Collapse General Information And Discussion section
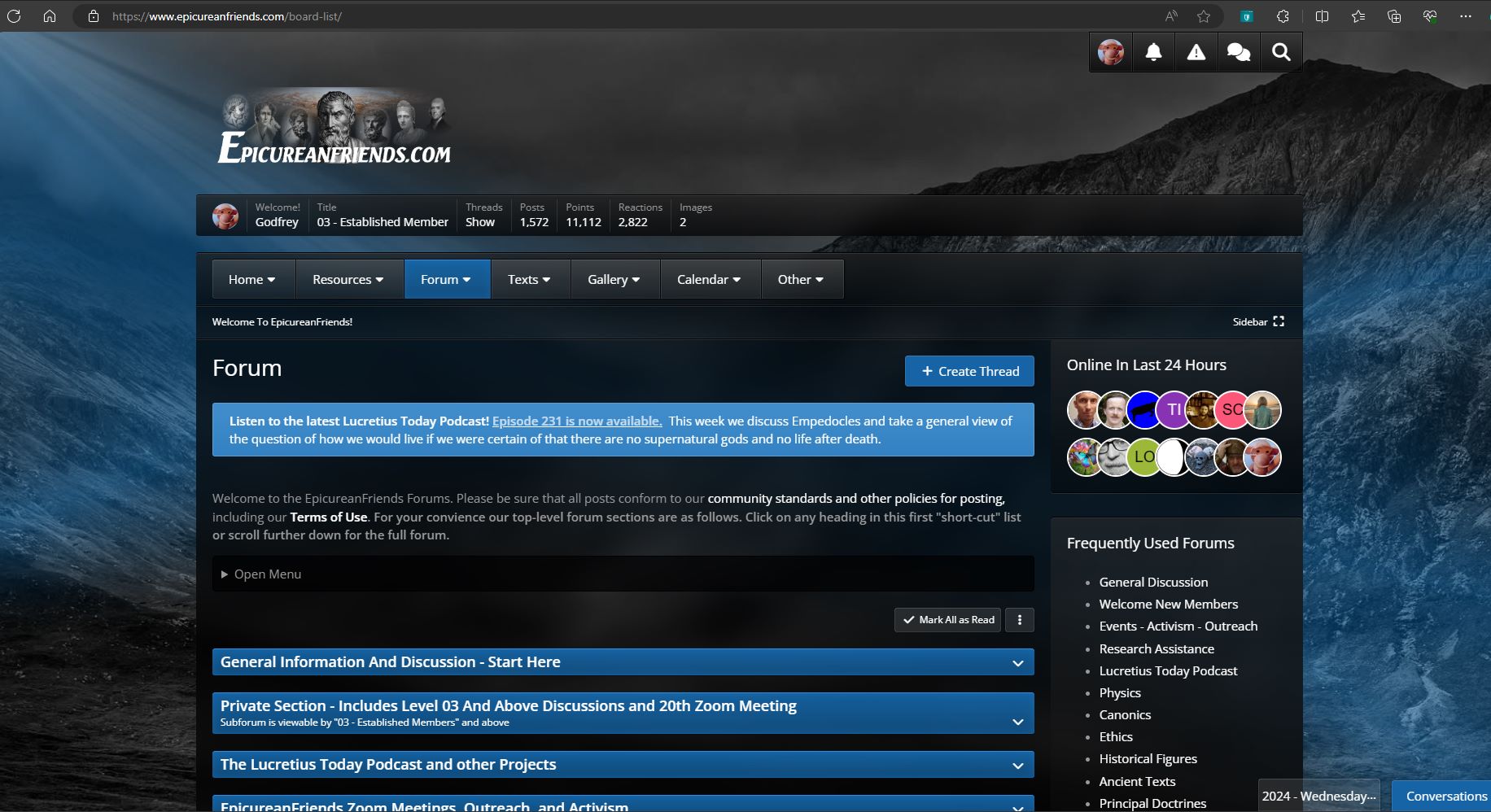Image resolution: width=1491 pixels, height=812 pixels. point(1017,663)
